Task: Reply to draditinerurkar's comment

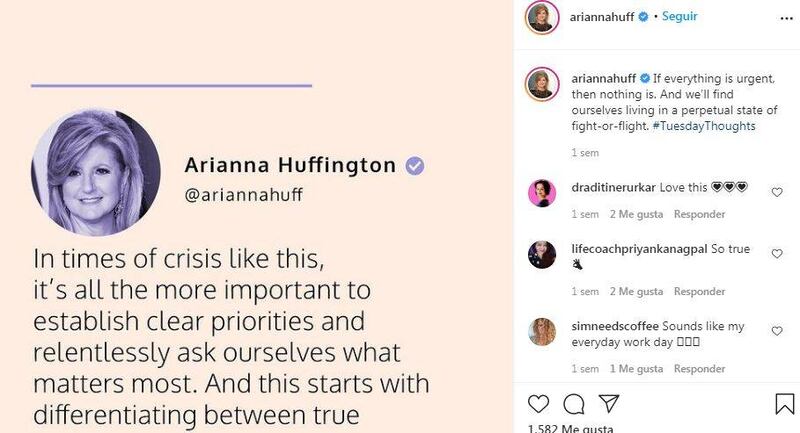Action: (699, 214)
